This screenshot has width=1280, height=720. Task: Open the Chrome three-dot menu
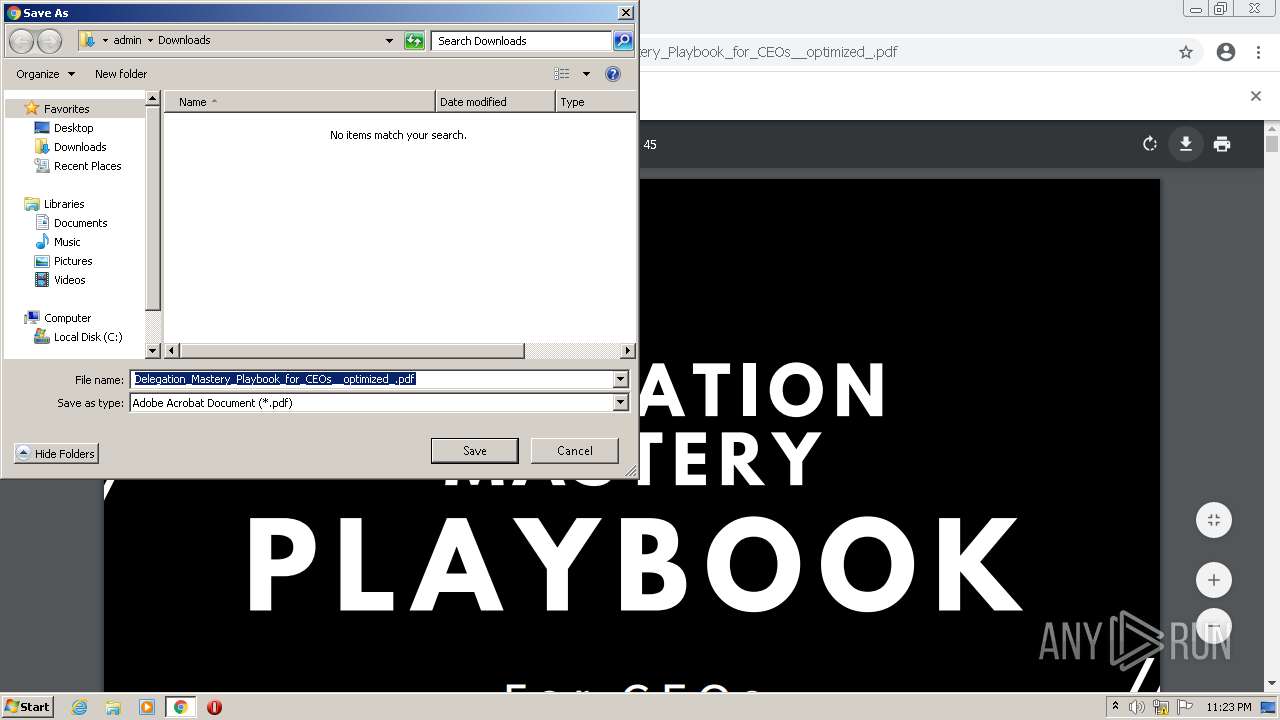1260,52
